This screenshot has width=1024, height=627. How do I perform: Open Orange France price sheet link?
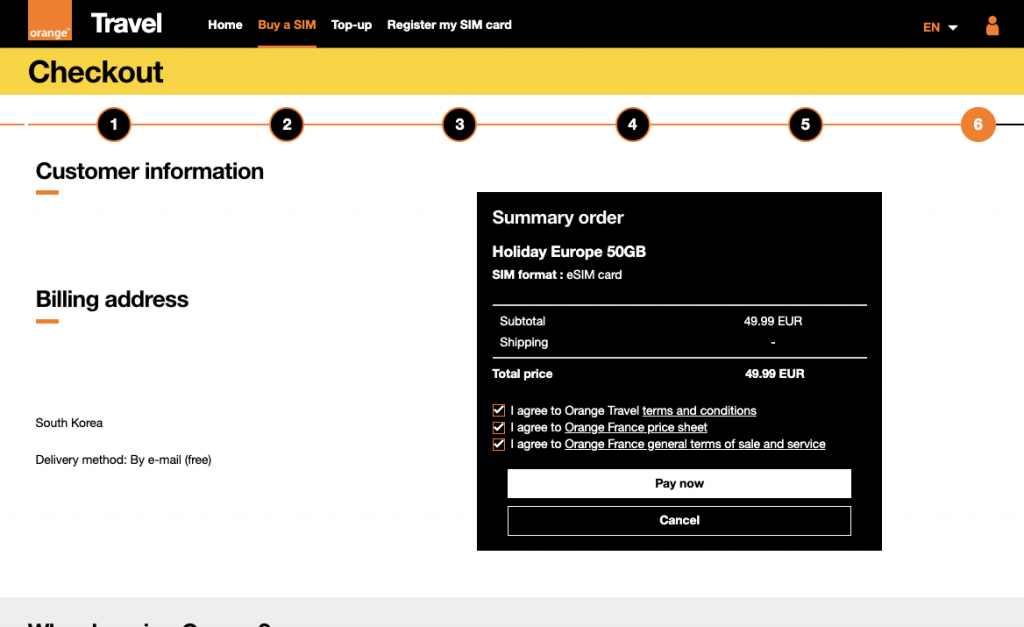(636, 428)
